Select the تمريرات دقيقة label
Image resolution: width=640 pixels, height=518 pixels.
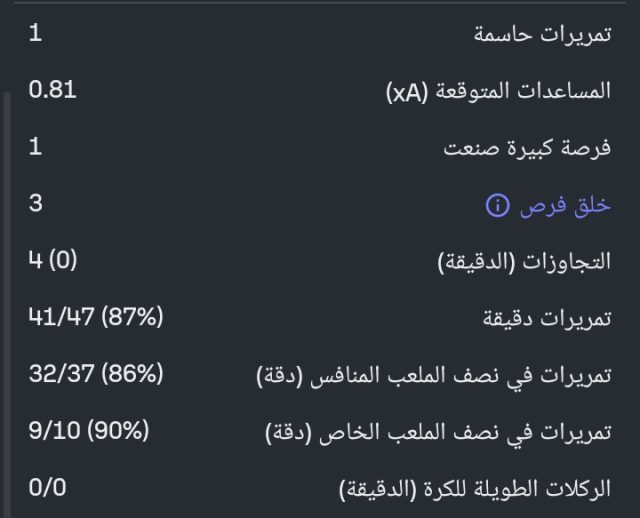[546, 319]
